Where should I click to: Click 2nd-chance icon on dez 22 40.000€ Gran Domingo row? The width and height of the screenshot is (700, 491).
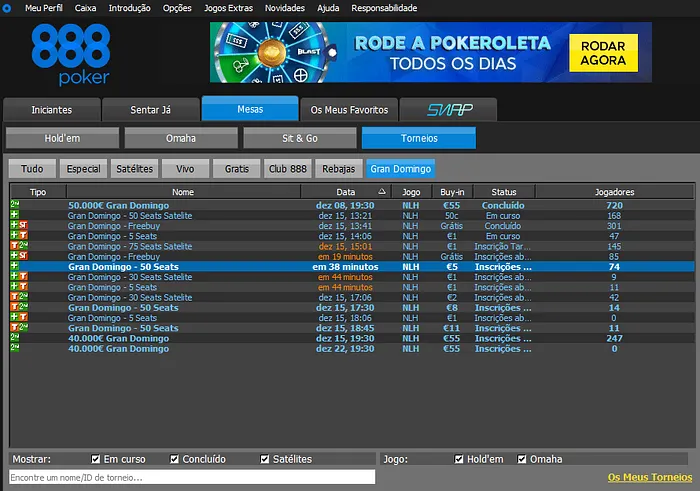click(x=15, y=348)
